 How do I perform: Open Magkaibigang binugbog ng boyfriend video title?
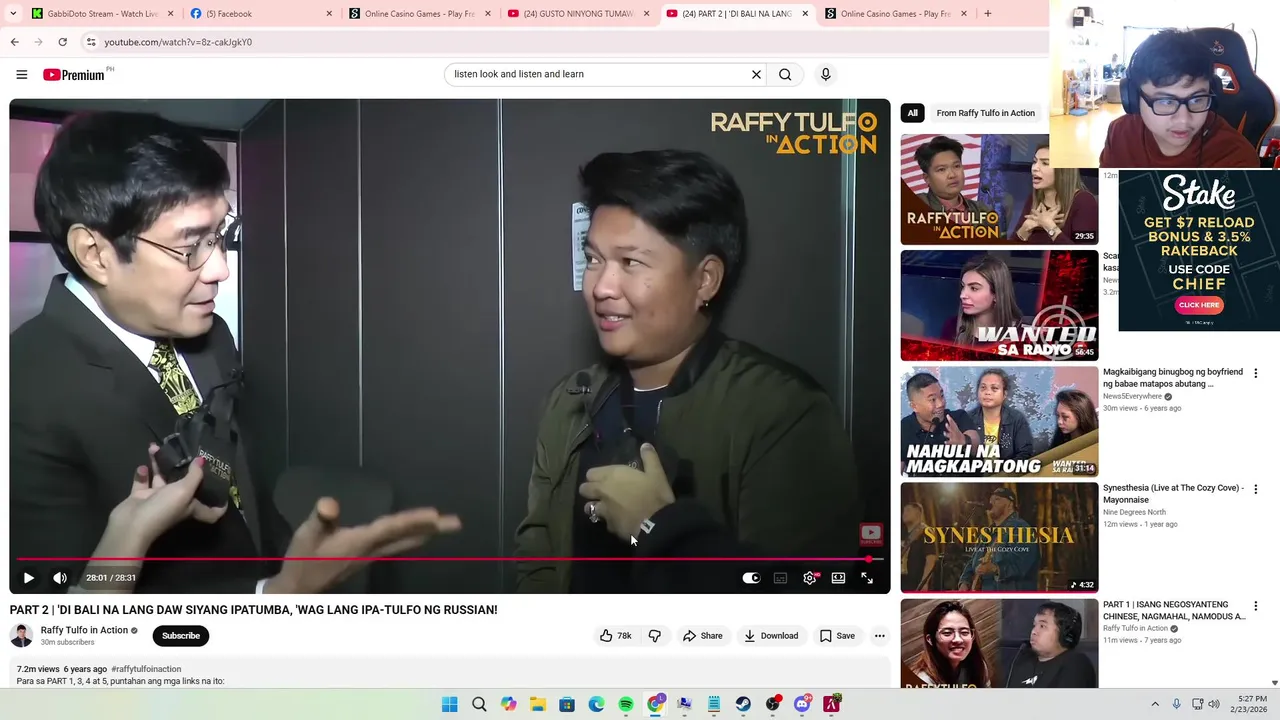[1173, 378]
